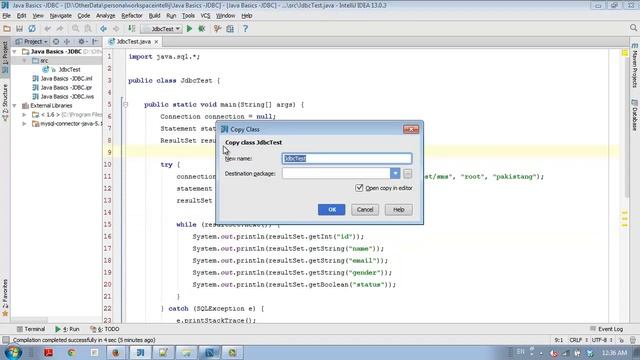Navigate Forward with the grey arrow

pos(116,29)
